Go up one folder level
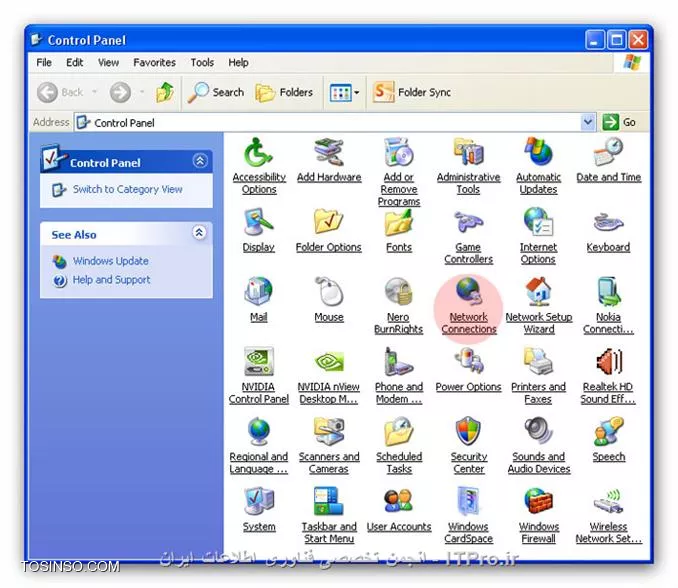 (165, 92)
